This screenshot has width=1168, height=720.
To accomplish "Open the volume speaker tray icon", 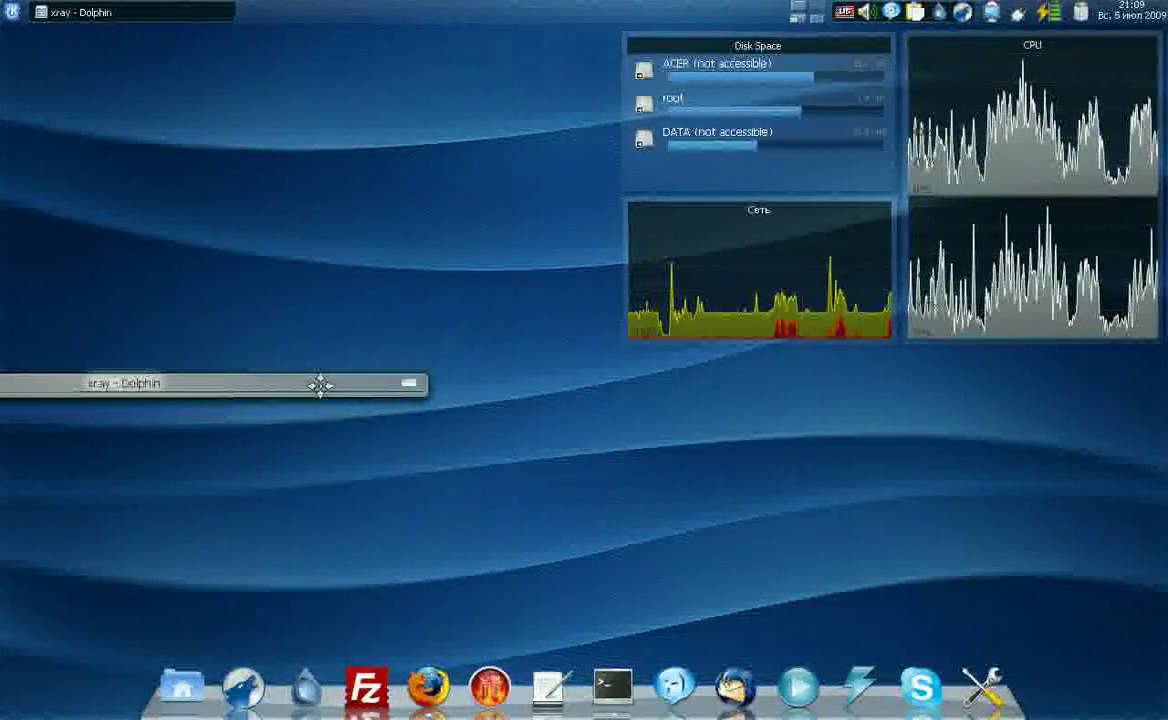I will click(867, 12).
